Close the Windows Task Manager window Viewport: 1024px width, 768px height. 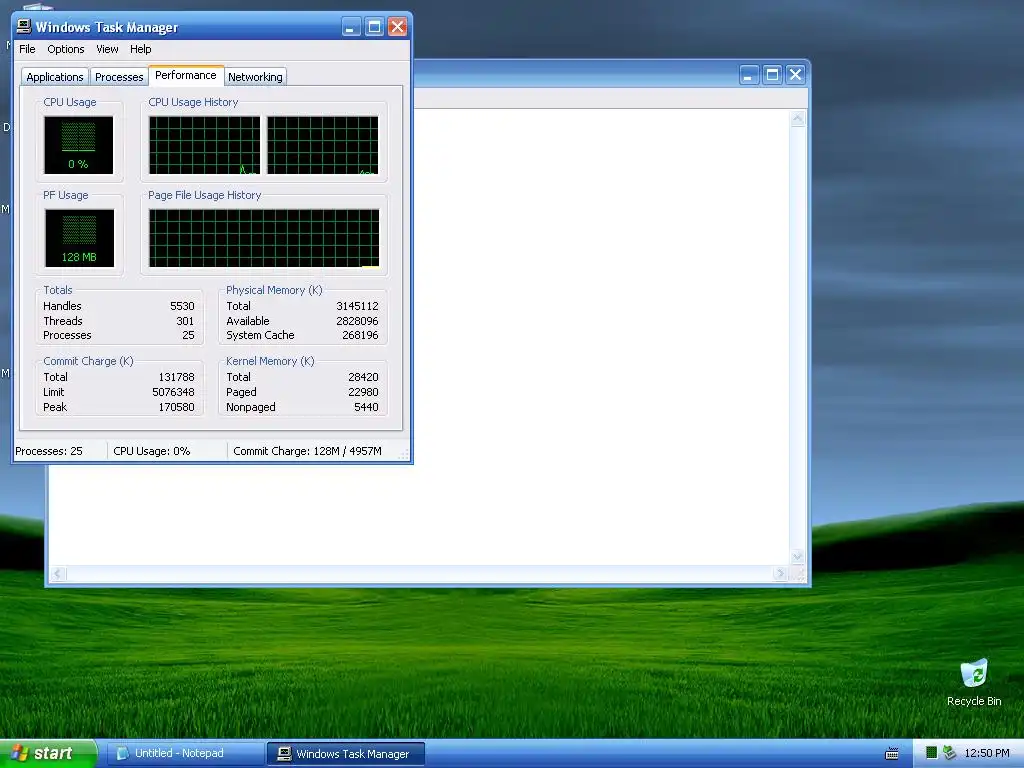click(397, 27)
